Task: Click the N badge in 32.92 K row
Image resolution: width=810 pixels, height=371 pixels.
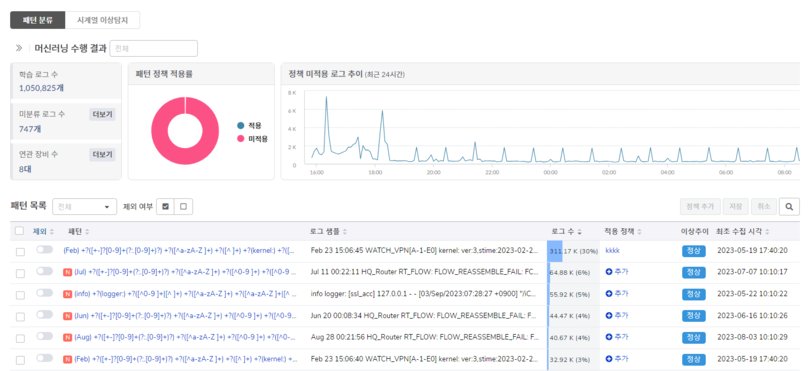Action: [67, 359]
